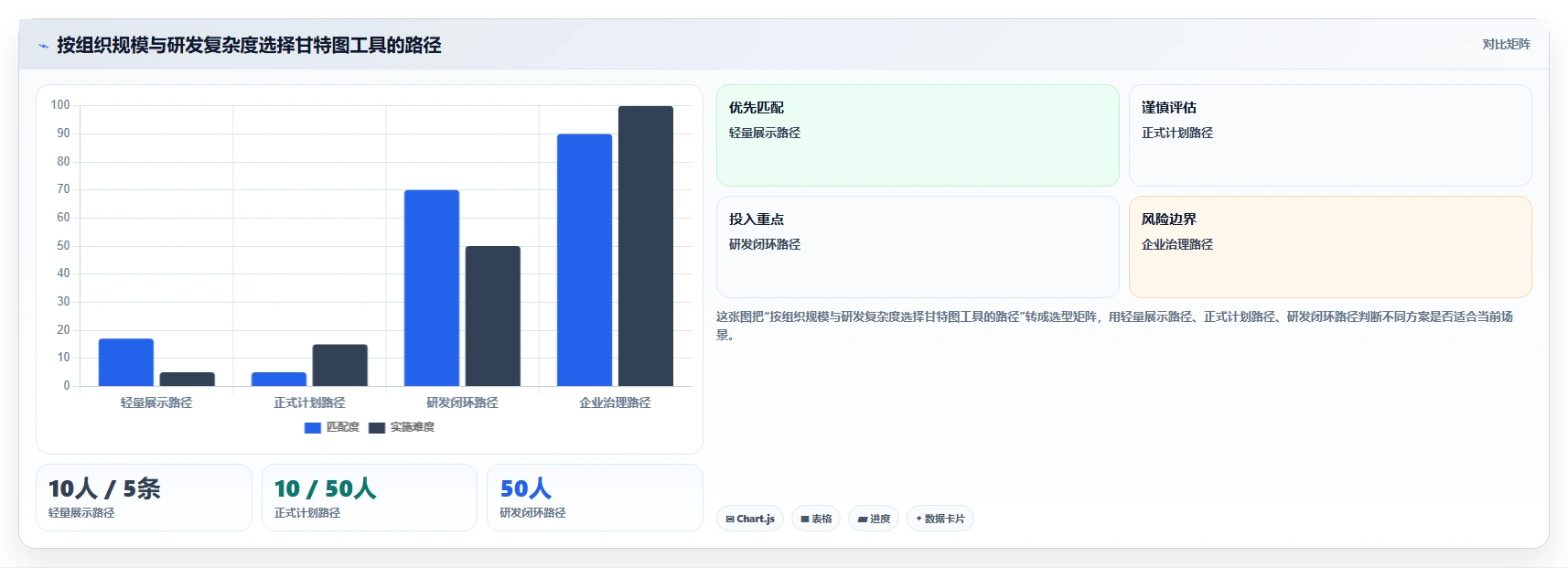Click the blue 匹配度 bar for 企业治理路径
The height and width of the screenshot is (568, 1568).
[x=585, y=260]
